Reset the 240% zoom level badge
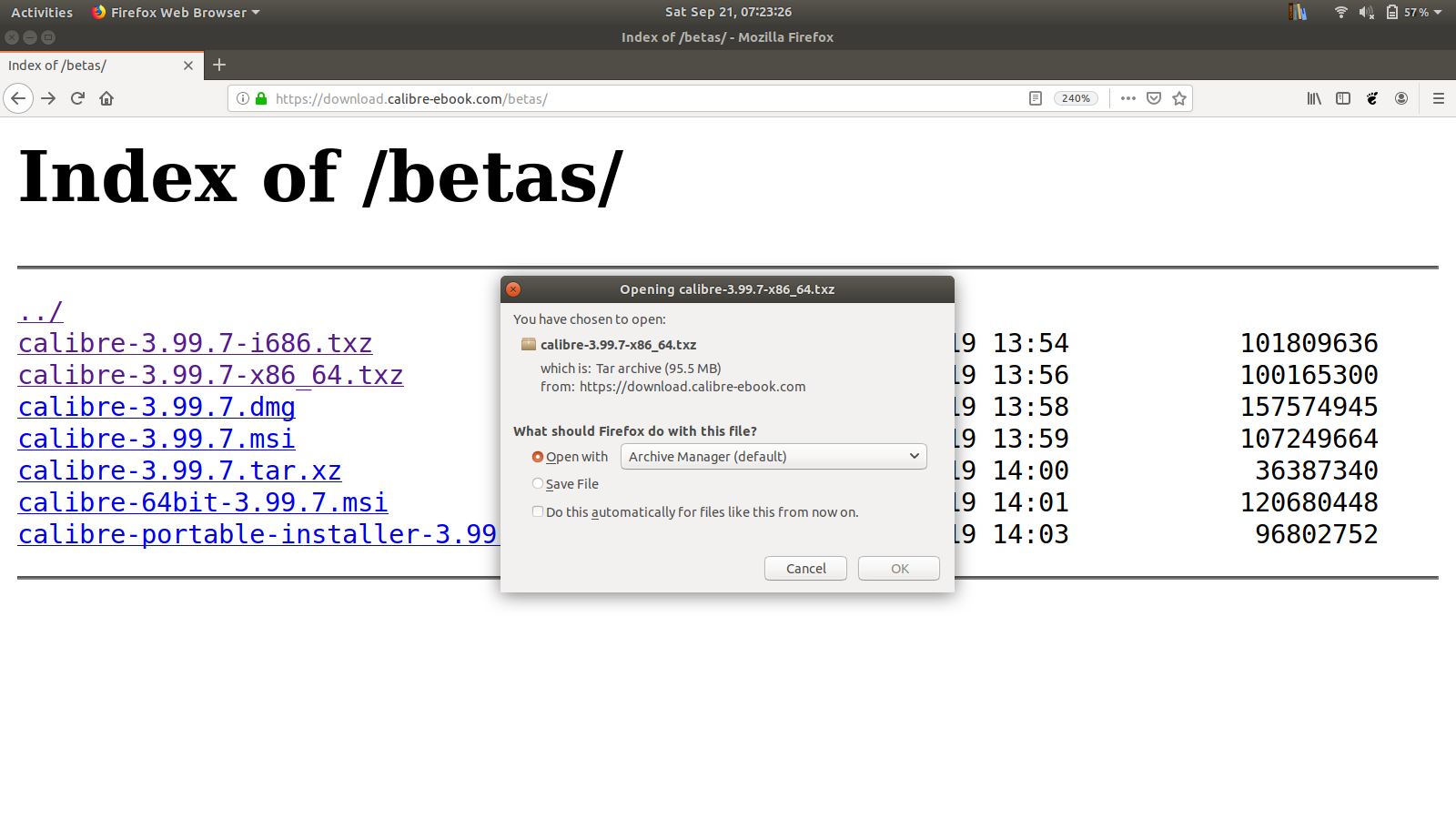This screenshot has width=1456, height=819. pos(1077,98)
